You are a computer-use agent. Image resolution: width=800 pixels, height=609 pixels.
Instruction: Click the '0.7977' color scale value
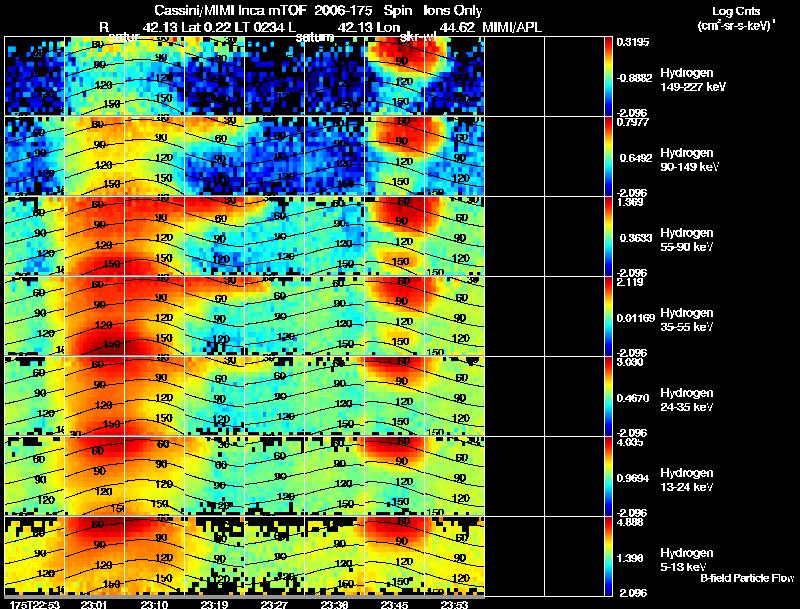pos(633,122)
